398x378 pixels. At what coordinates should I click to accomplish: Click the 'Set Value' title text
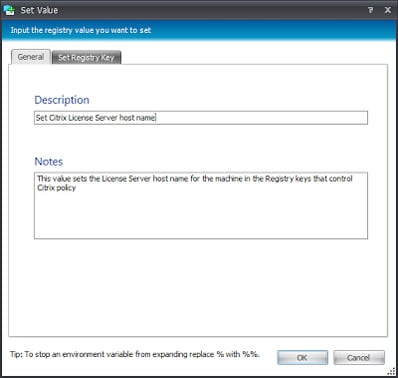[x=39, y=10]
